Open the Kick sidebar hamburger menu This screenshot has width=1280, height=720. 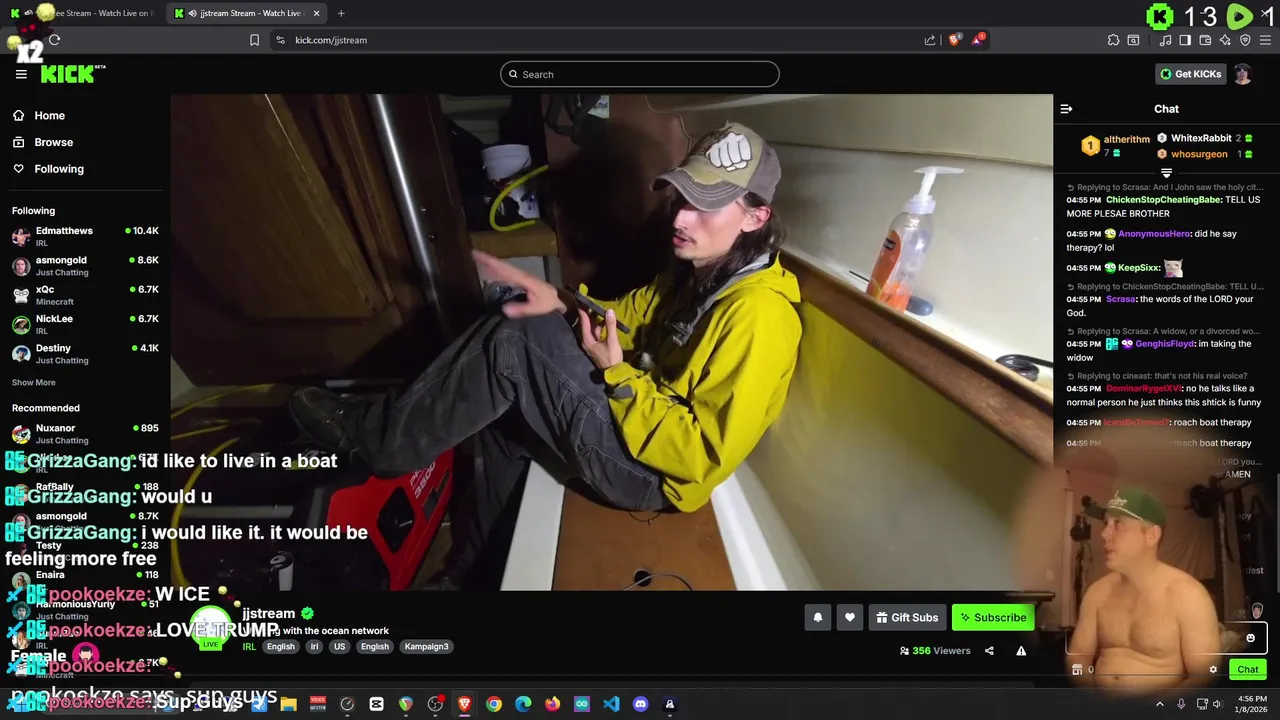pos(21,74)
